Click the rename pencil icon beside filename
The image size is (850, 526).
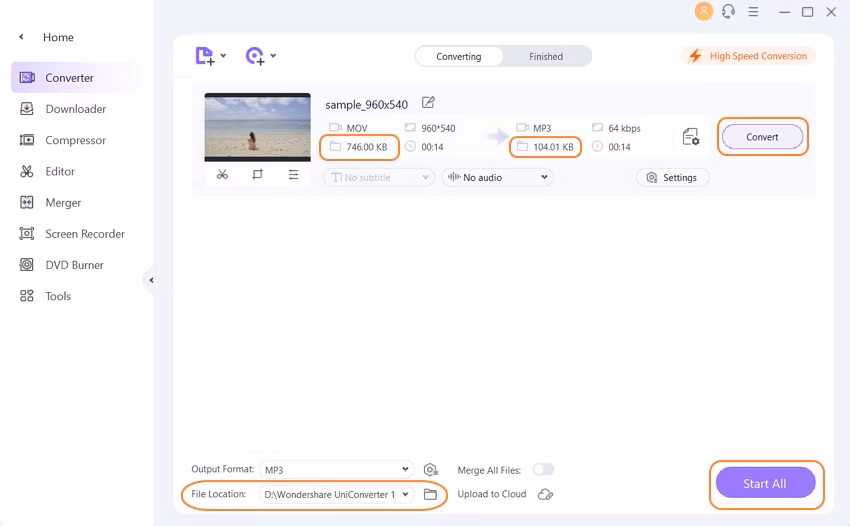[428, 103]
